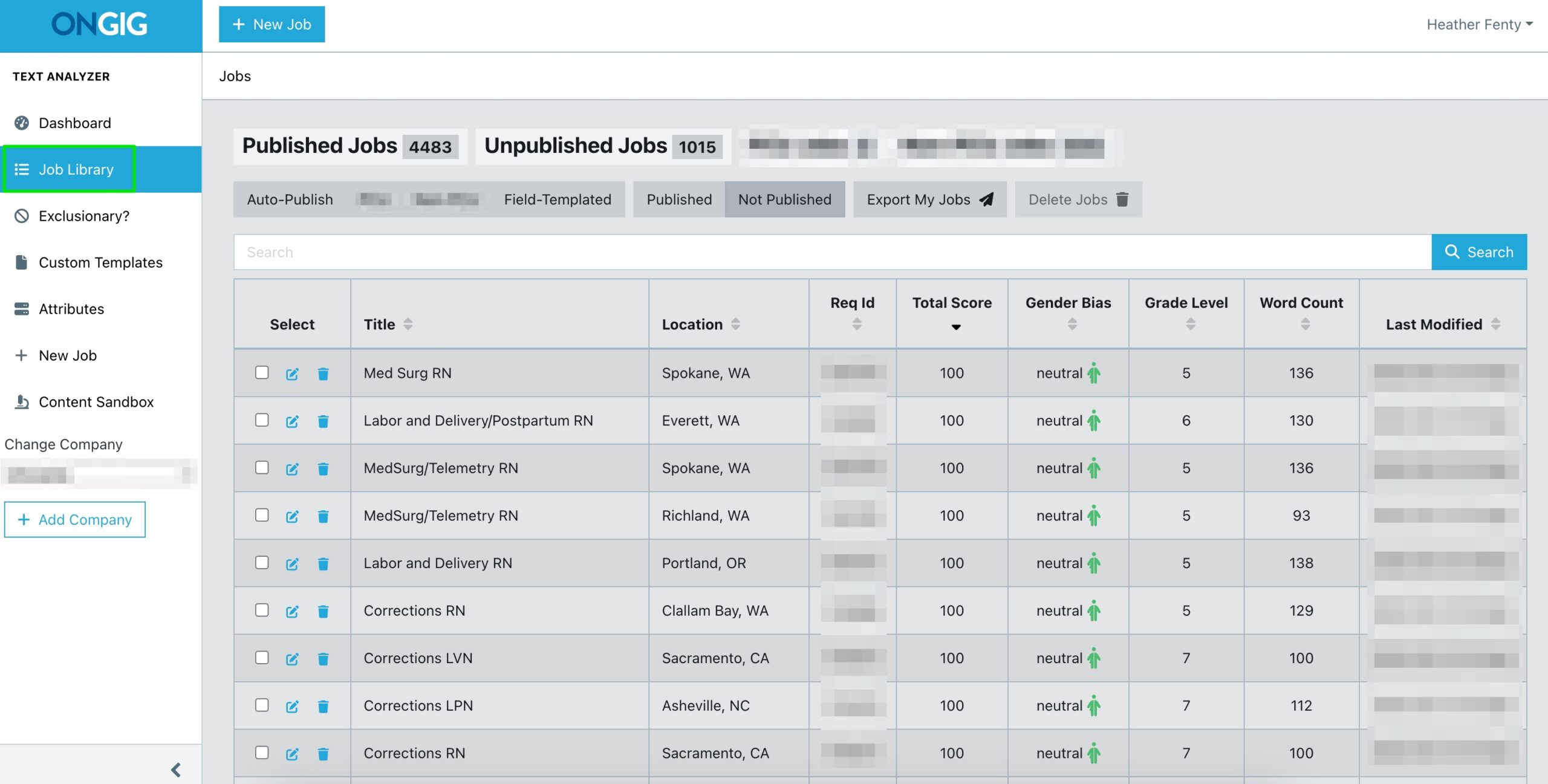The height and width of the screenshot is (784, 1548).
Task: Edit MedSurg/Telemetry RN Spokane job
Action: click(292, 469)
